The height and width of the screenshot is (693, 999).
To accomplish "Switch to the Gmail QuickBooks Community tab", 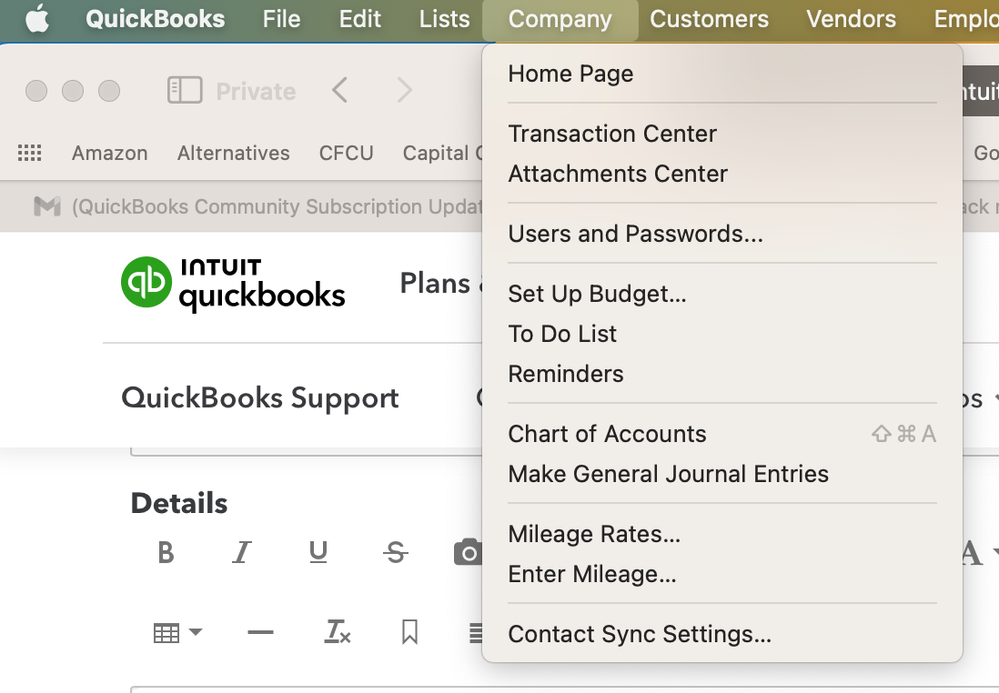I will tap(257, 206).
